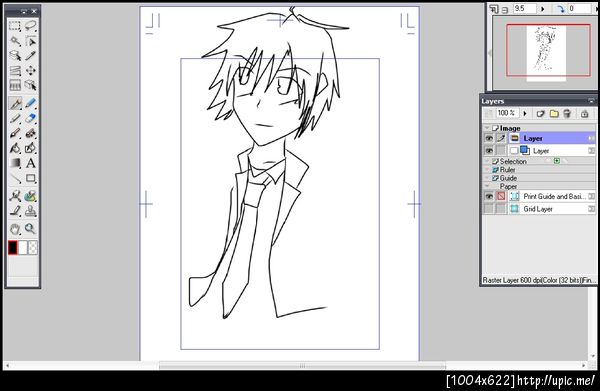Select the Pen tool
Screen dimensions: 600x391
point(15,103)
